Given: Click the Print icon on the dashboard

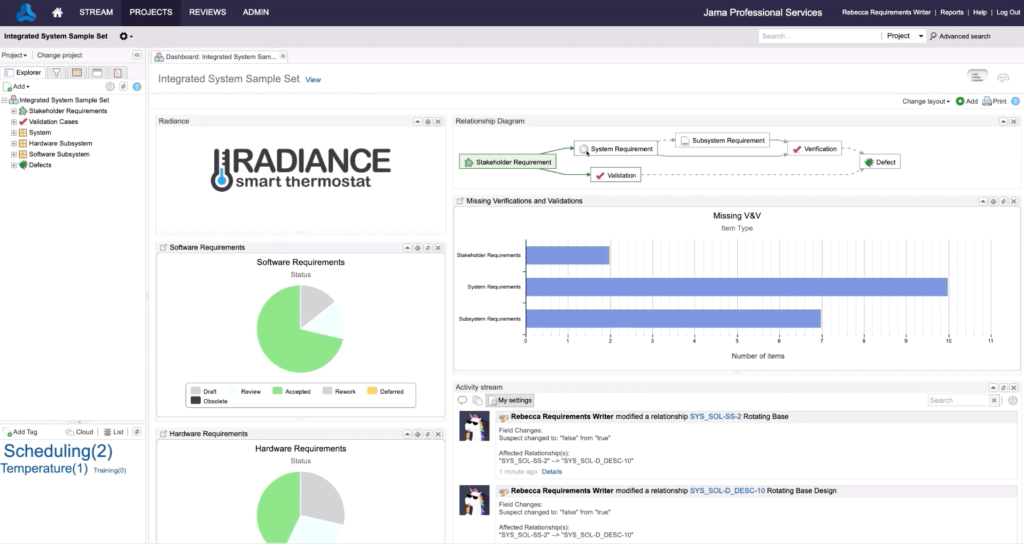Looking at the screenshot, I should click(994, 101).
